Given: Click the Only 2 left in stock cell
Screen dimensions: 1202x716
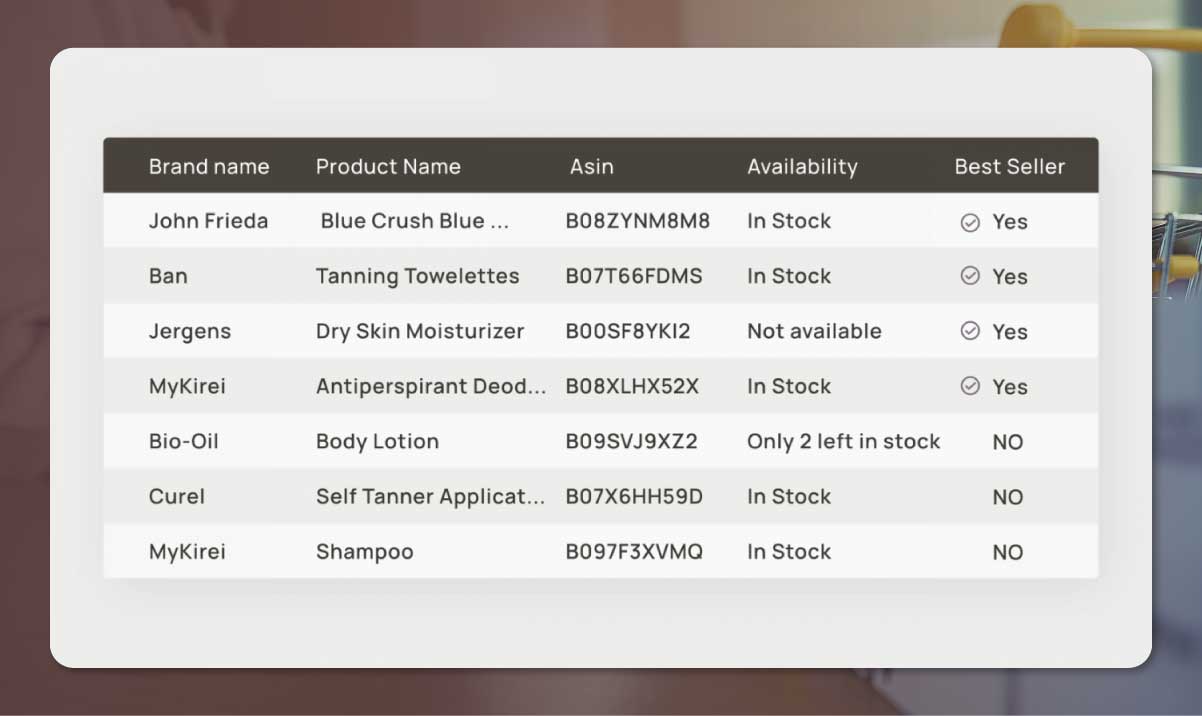Looking at the screenshot, I should coord(844,441).
